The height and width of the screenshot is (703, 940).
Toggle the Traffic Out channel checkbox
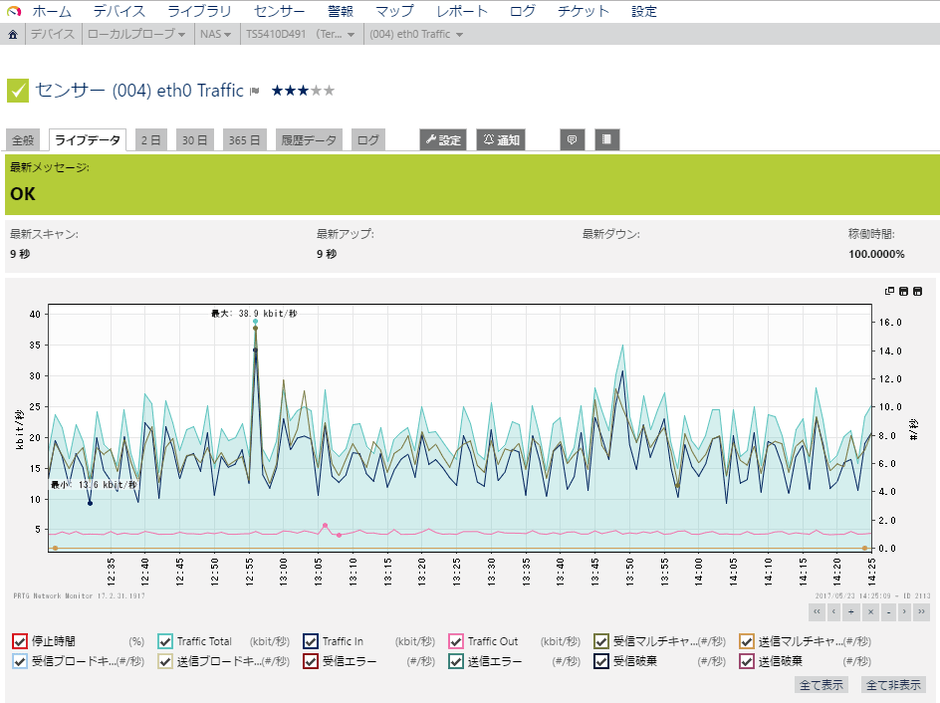pyautogui.click(x=456, y=641)
